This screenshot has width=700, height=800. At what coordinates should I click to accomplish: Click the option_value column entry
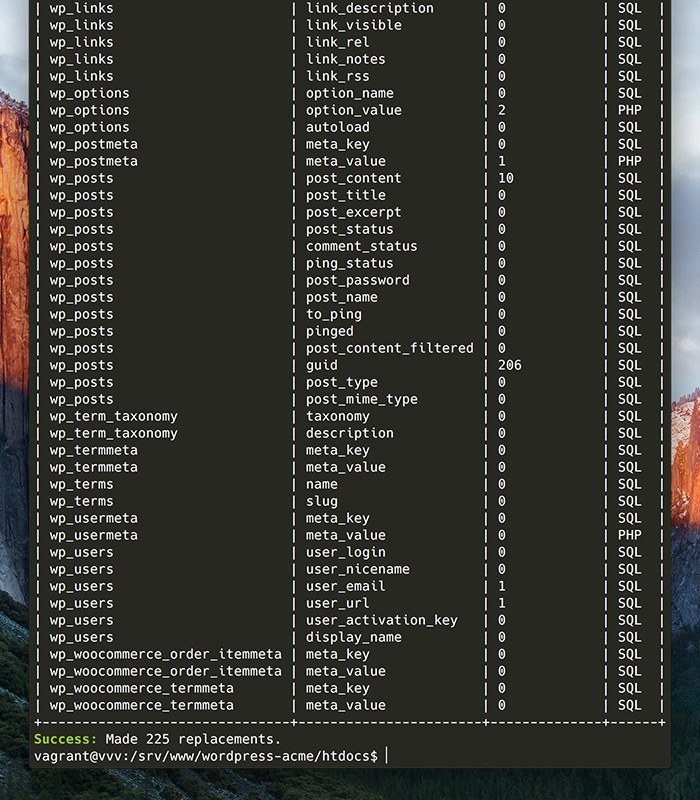tap(353, 110)
